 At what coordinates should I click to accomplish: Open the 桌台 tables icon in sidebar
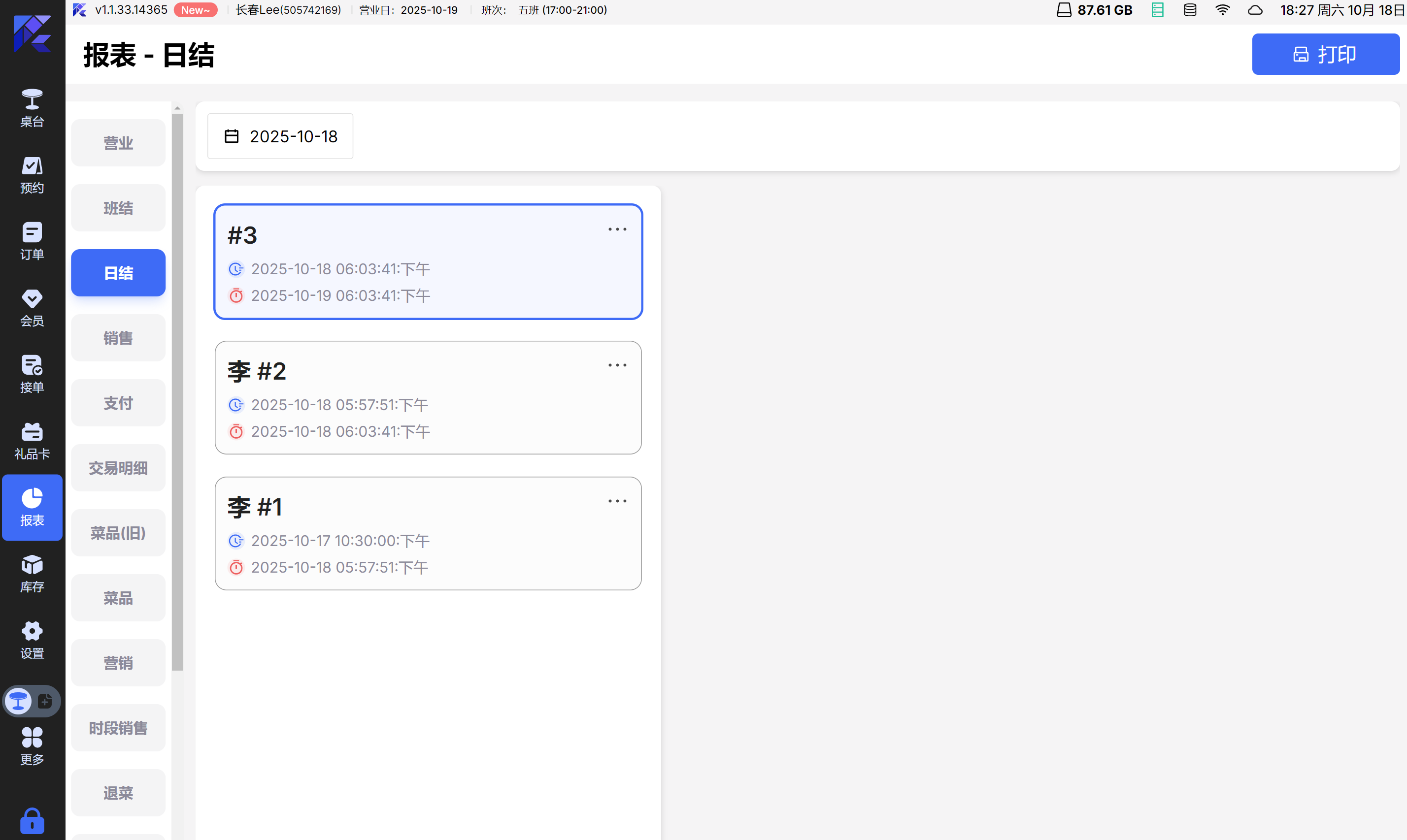32,107
